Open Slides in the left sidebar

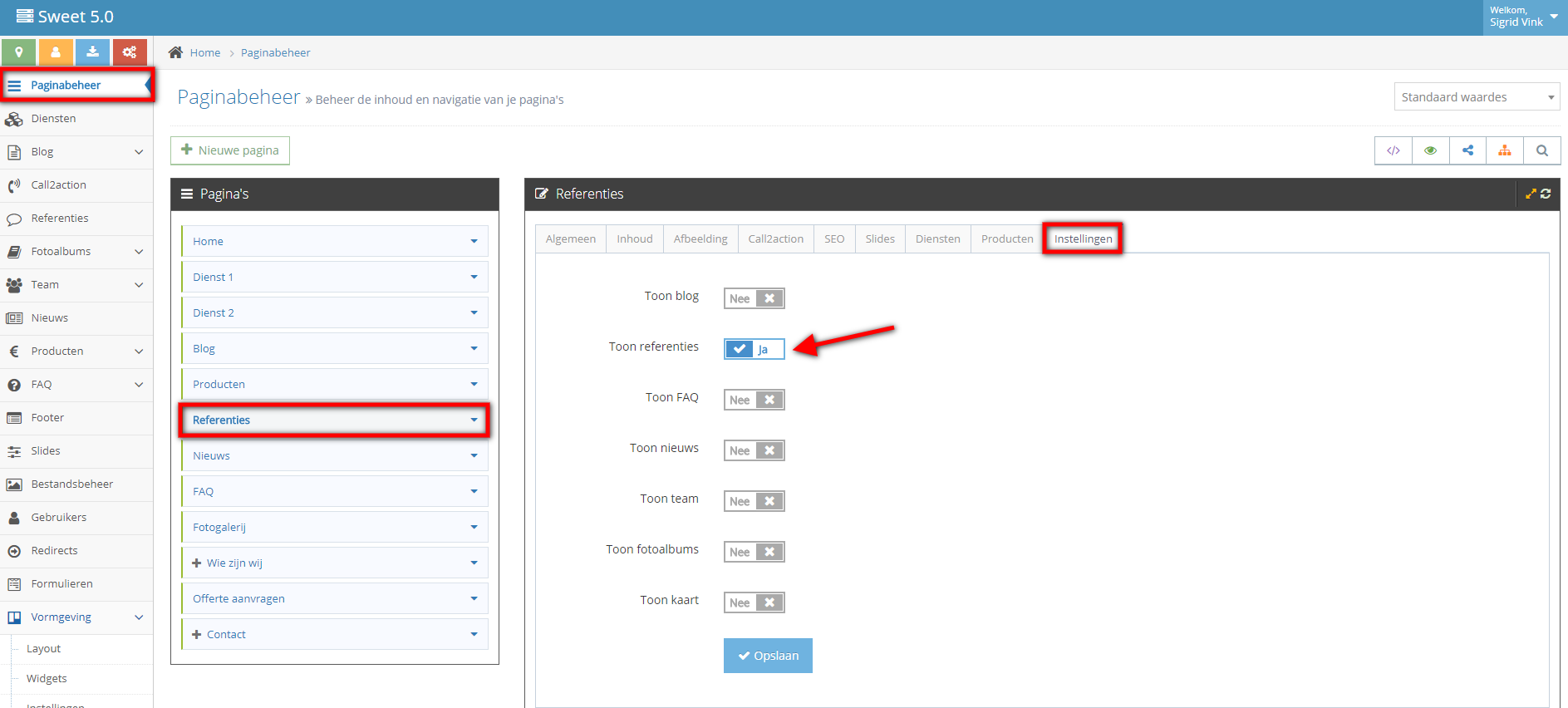click(76, 451)
